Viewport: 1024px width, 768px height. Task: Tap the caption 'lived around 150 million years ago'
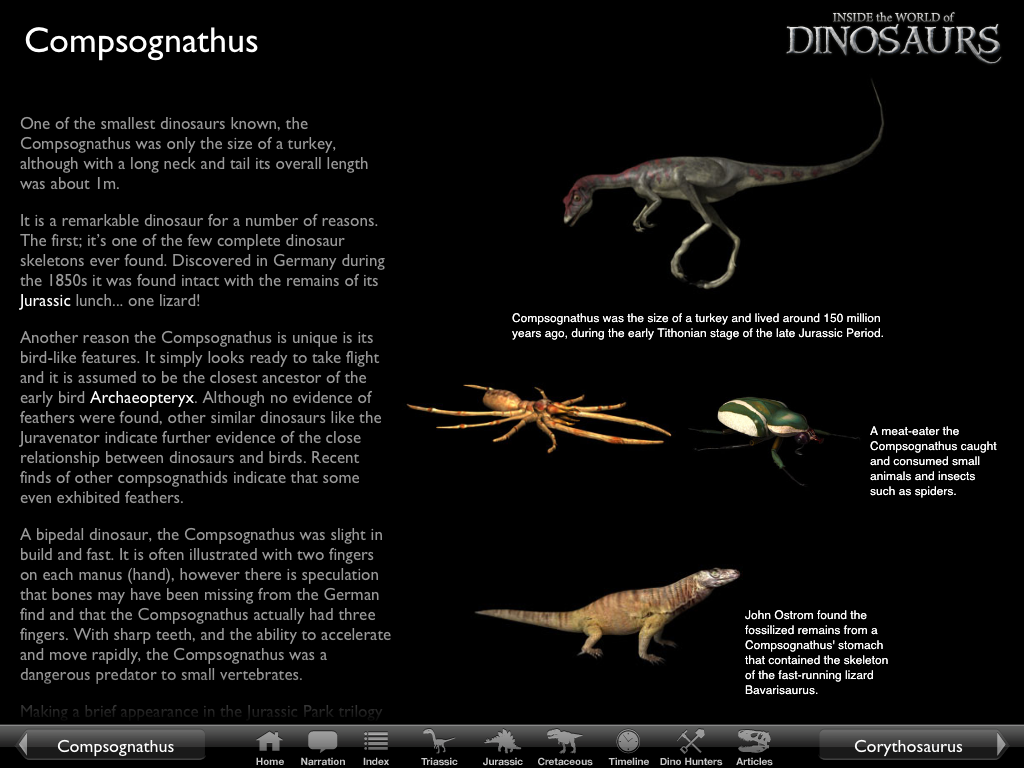[697, 325]
